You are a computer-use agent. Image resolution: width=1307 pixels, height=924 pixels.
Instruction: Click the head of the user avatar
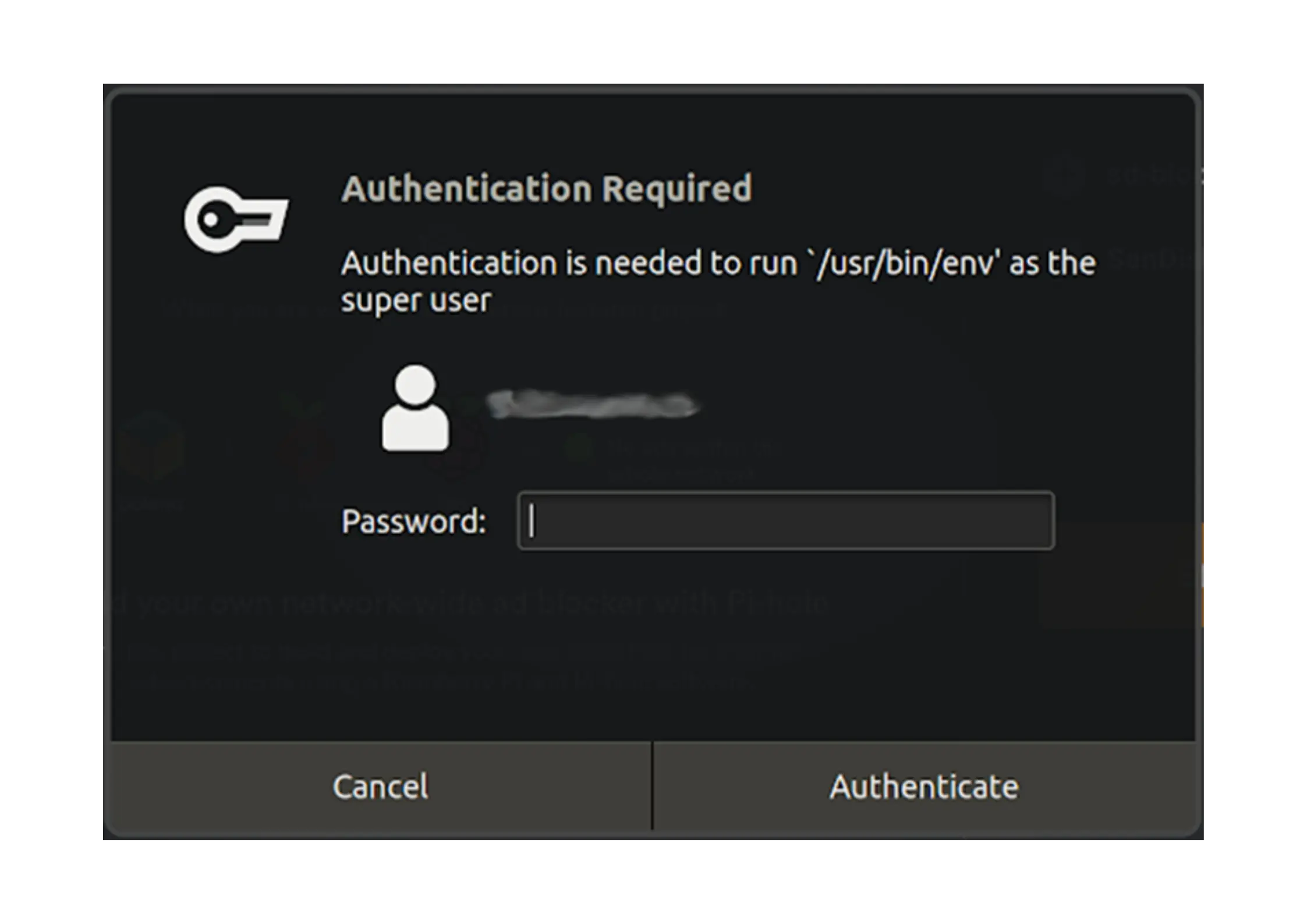pos(415,385)
